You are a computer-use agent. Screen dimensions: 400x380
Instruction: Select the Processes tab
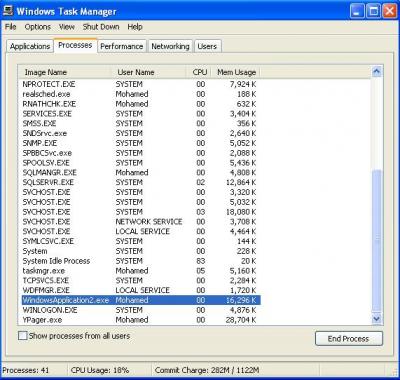[x=75, y=45]
